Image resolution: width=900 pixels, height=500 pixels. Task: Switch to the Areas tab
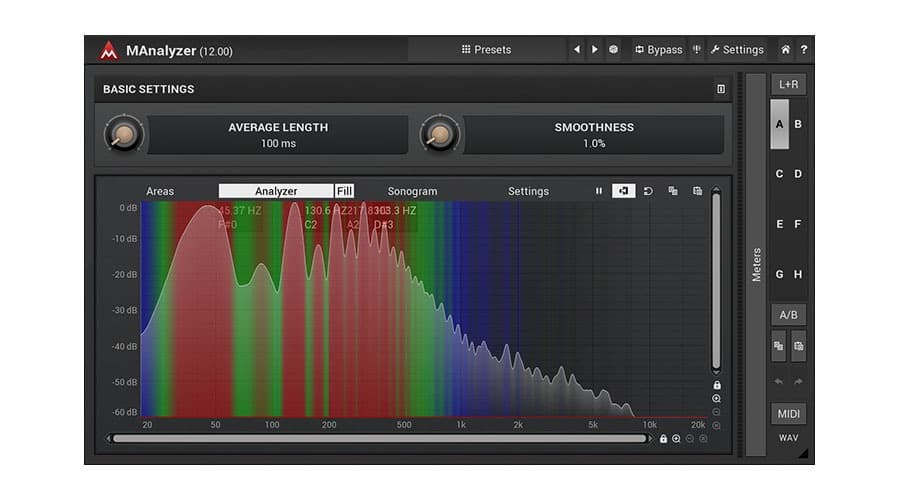(160, 191)
